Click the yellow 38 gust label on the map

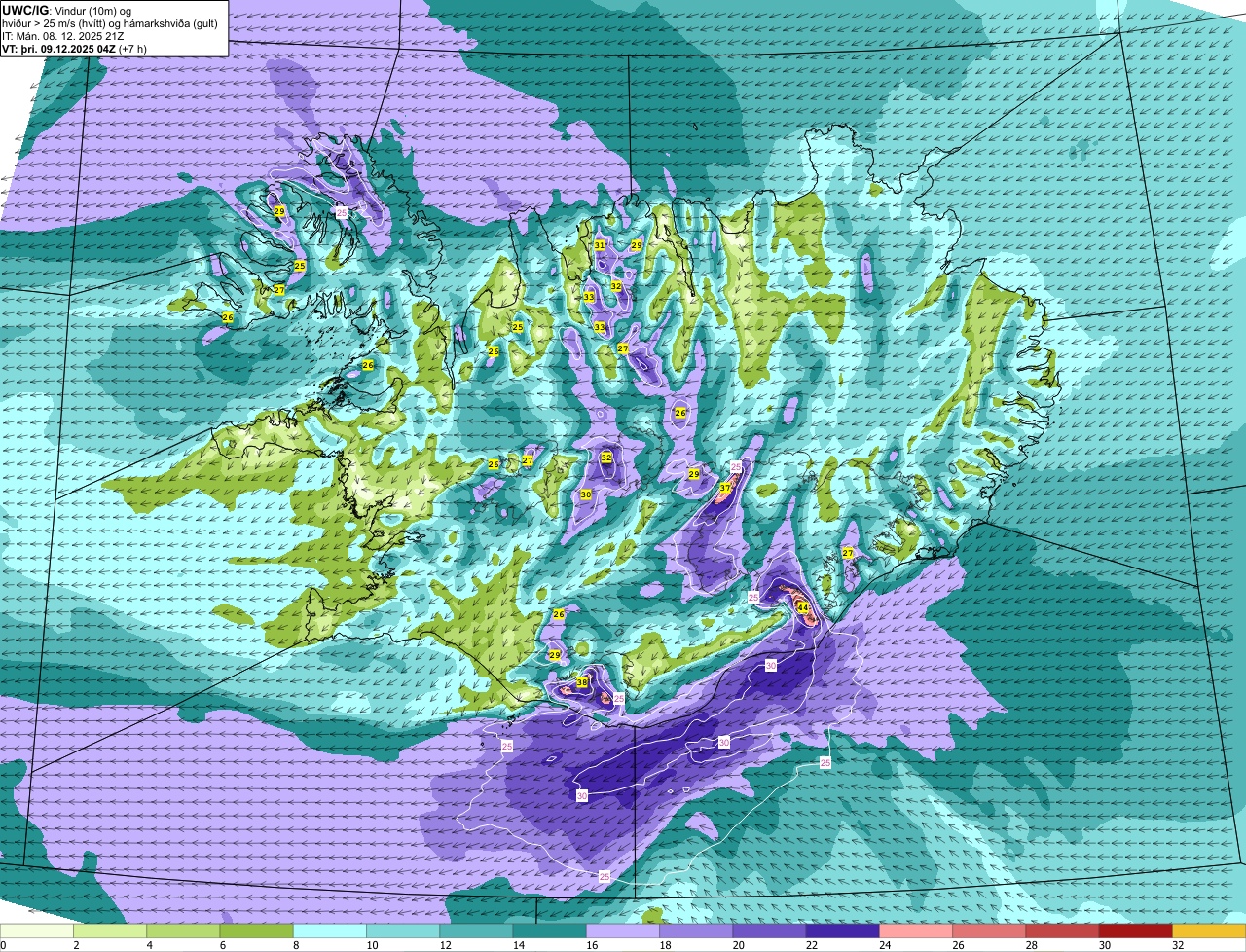coord(581,682)
